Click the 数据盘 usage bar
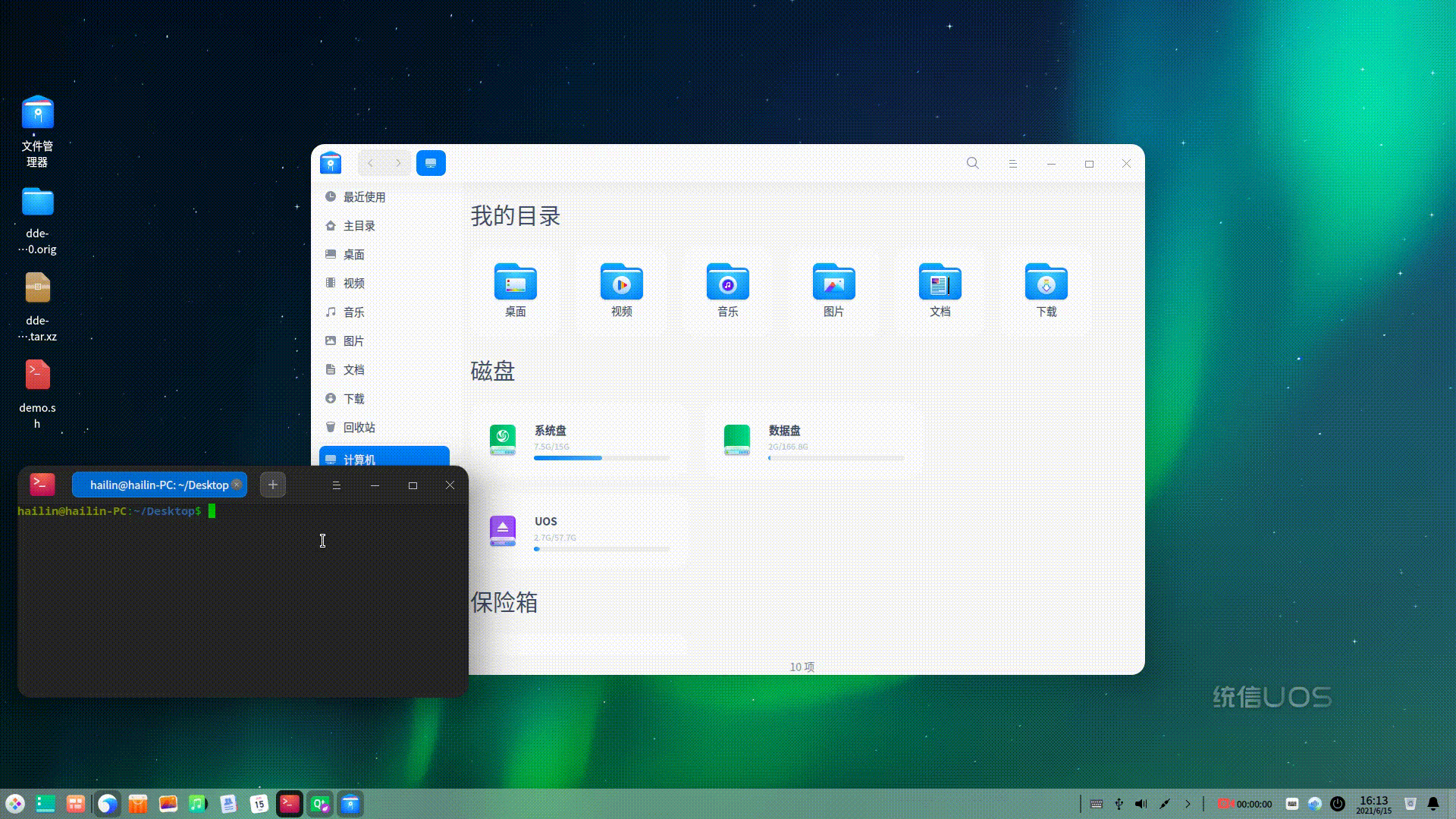 (x=836, y=458)
